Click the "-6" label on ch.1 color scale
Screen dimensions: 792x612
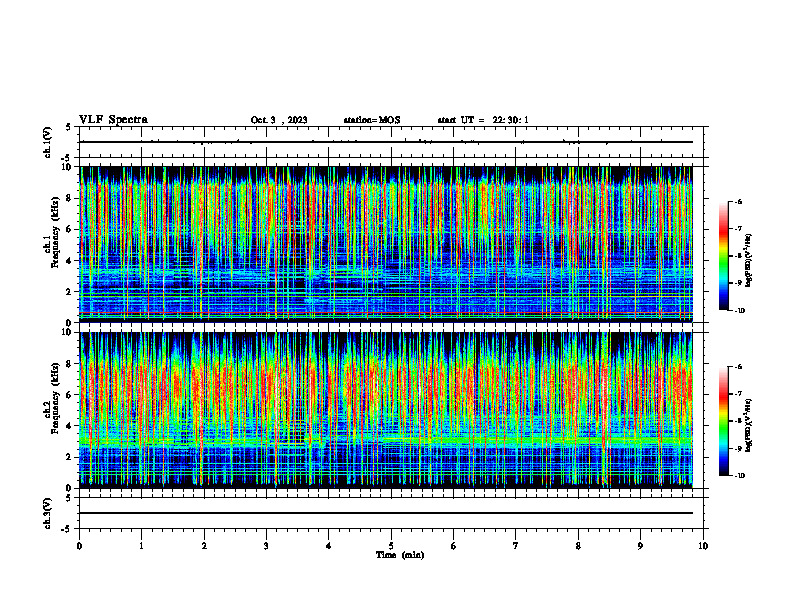738,201
